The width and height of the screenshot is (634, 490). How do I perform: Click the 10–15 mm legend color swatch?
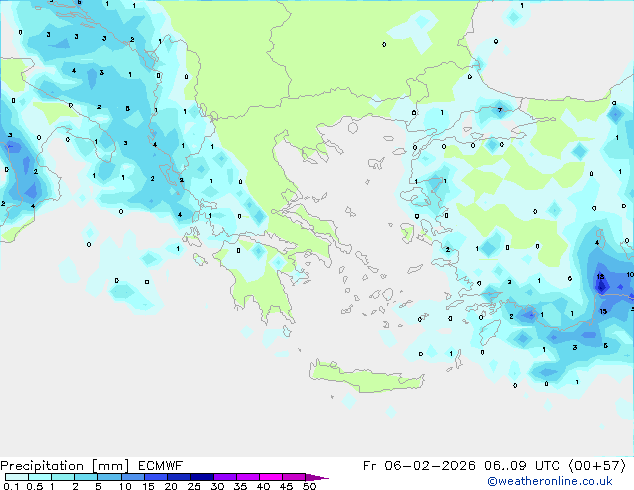[x=132, y=477]
